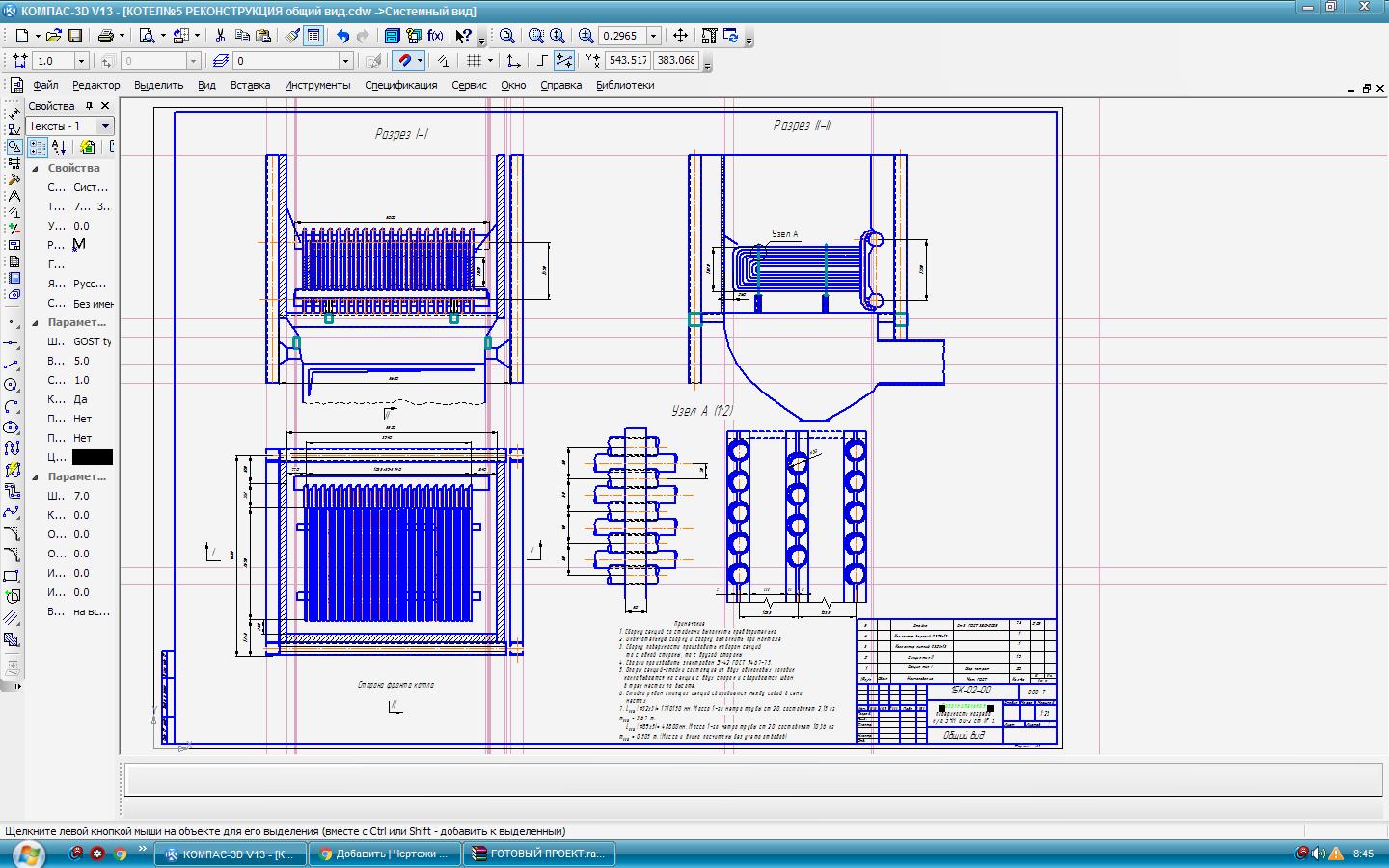The height and width of the screenshot is (868, 1389).
Task: Open scale value dropdown 0.2965
Action: click(653, 36)
